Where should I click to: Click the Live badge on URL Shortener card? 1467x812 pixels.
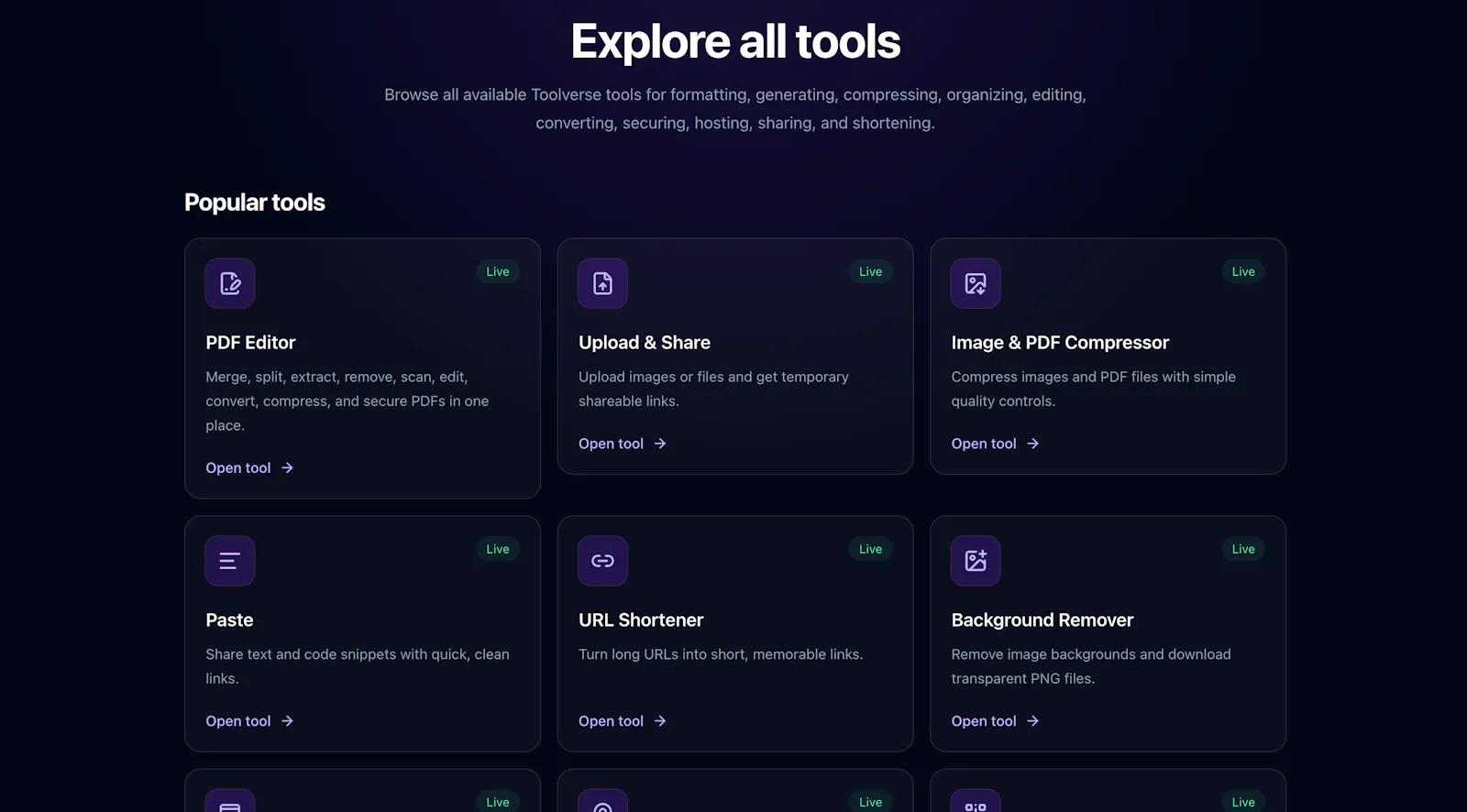click(x=870, y=549)
